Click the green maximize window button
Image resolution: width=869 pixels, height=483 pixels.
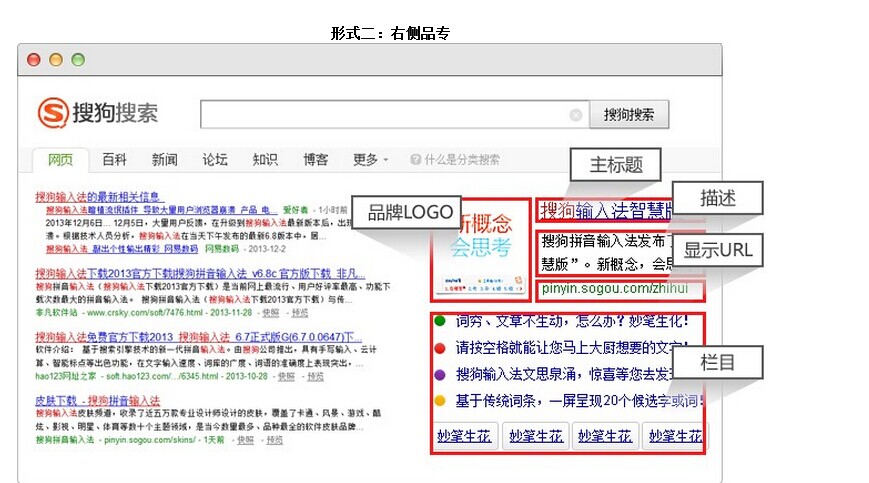coord(78,60)
